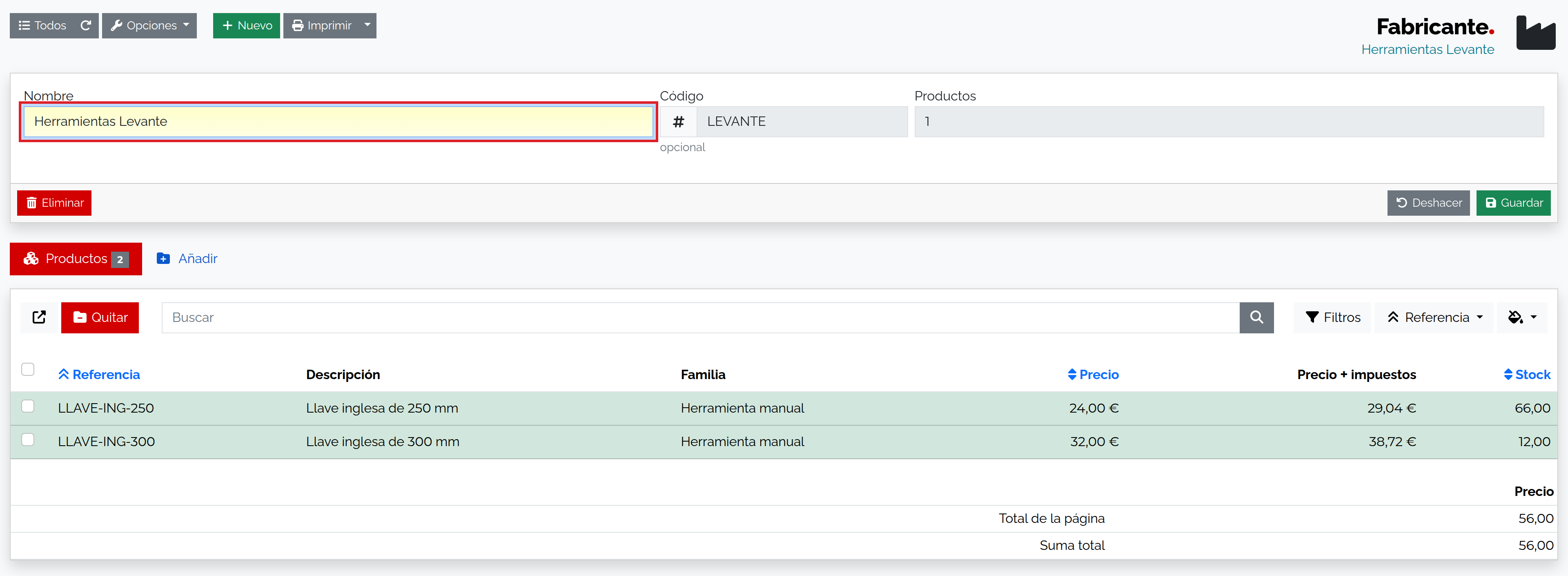Save changes with Guardar

[x=1513, y=203]
